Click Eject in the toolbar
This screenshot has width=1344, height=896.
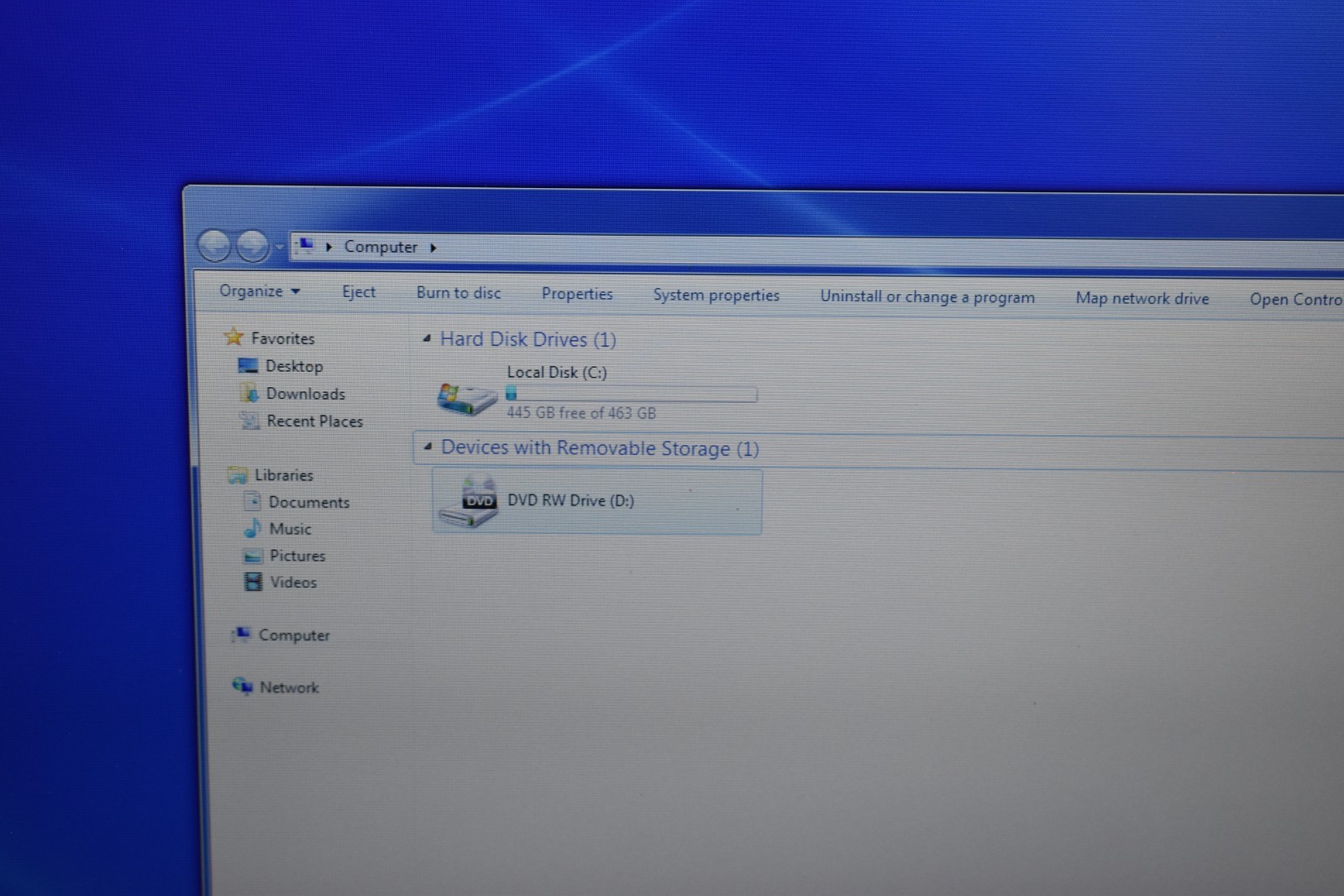359,292
